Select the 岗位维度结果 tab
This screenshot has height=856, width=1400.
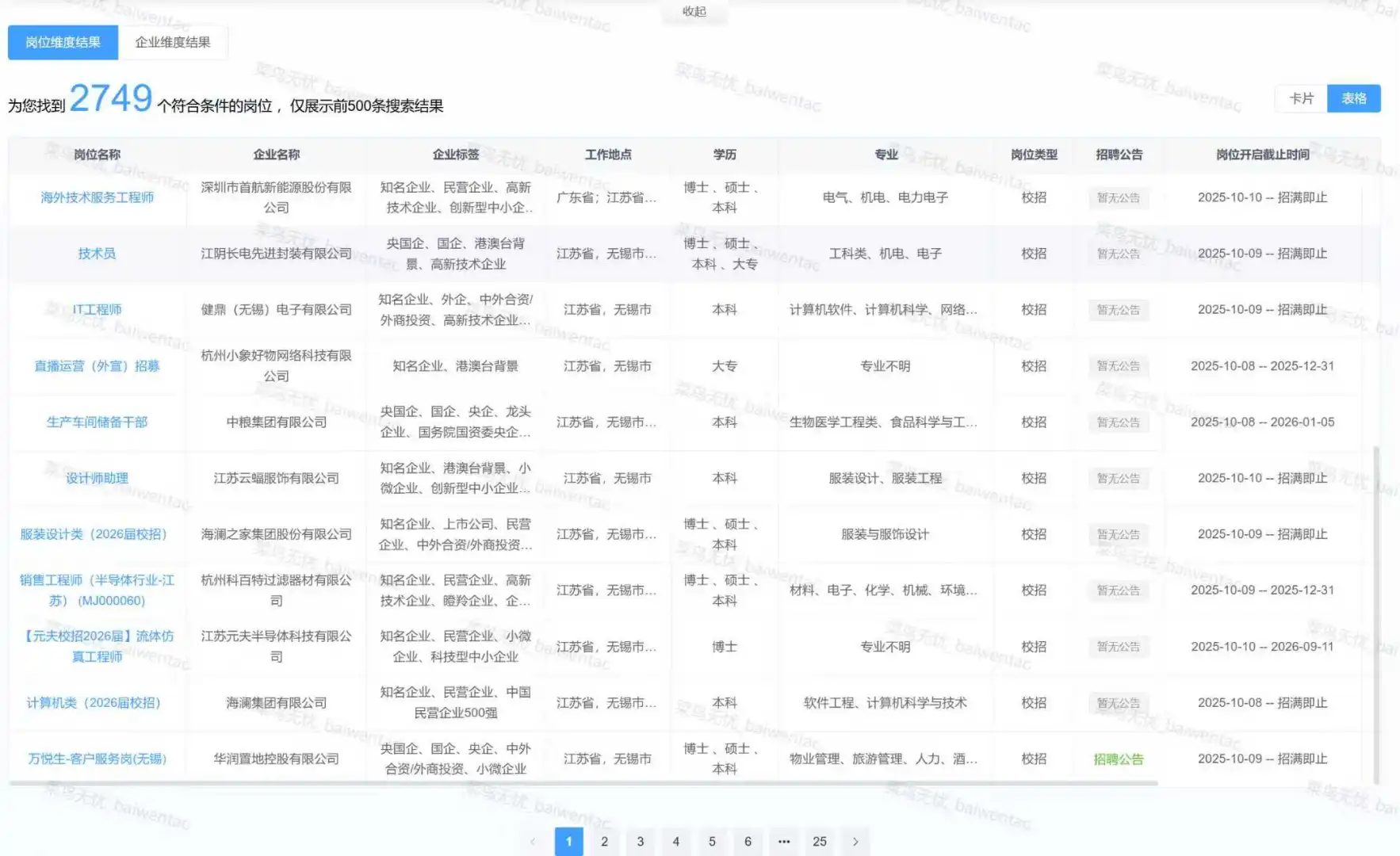[62, 42]
